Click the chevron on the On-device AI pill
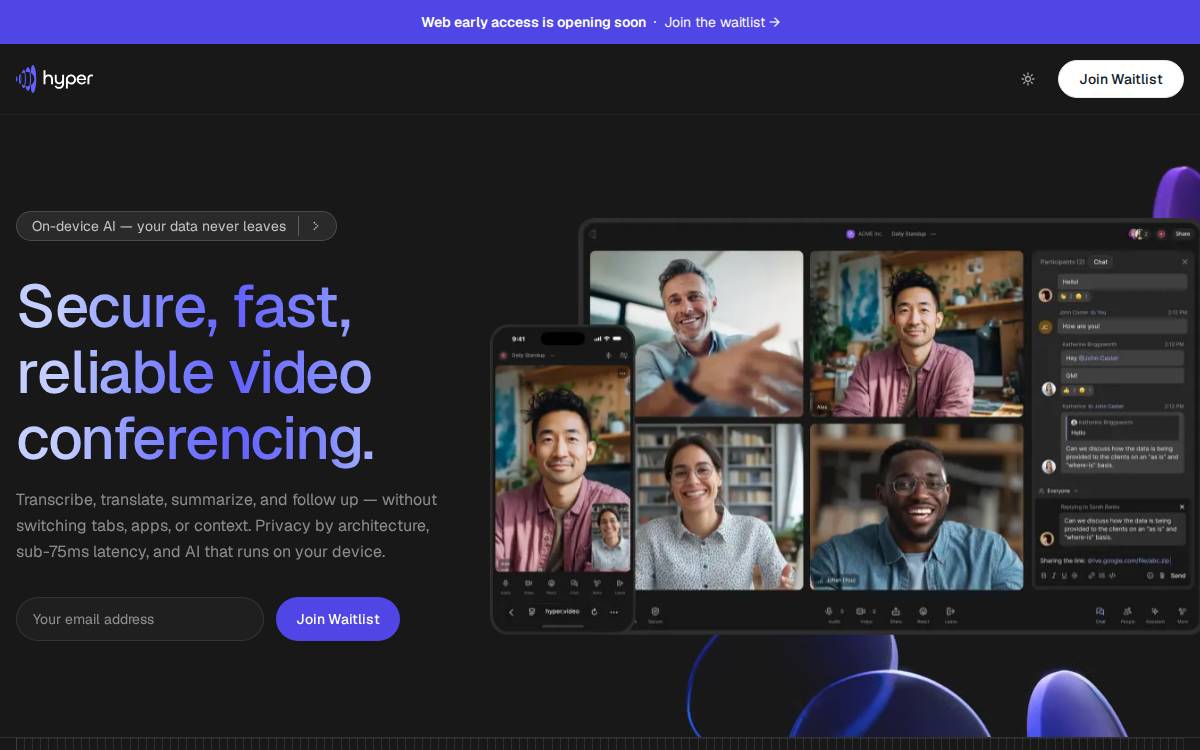 click(x=316, y=226)
